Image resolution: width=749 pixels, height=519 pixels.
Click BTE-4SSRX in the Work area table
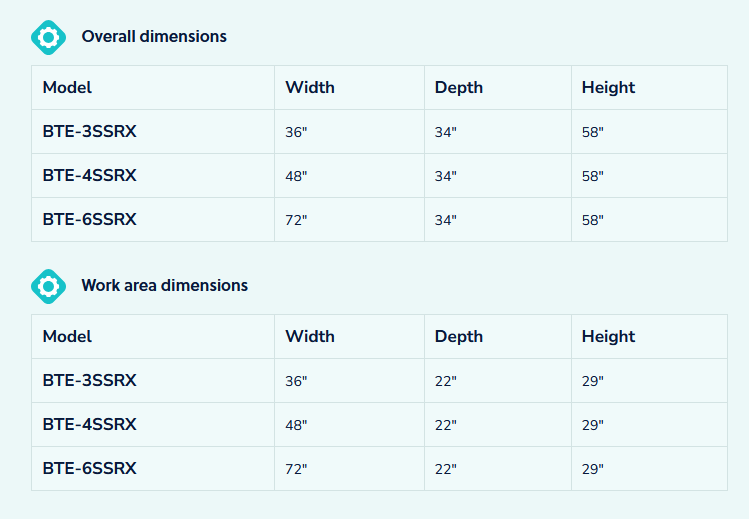pos(89,425)
